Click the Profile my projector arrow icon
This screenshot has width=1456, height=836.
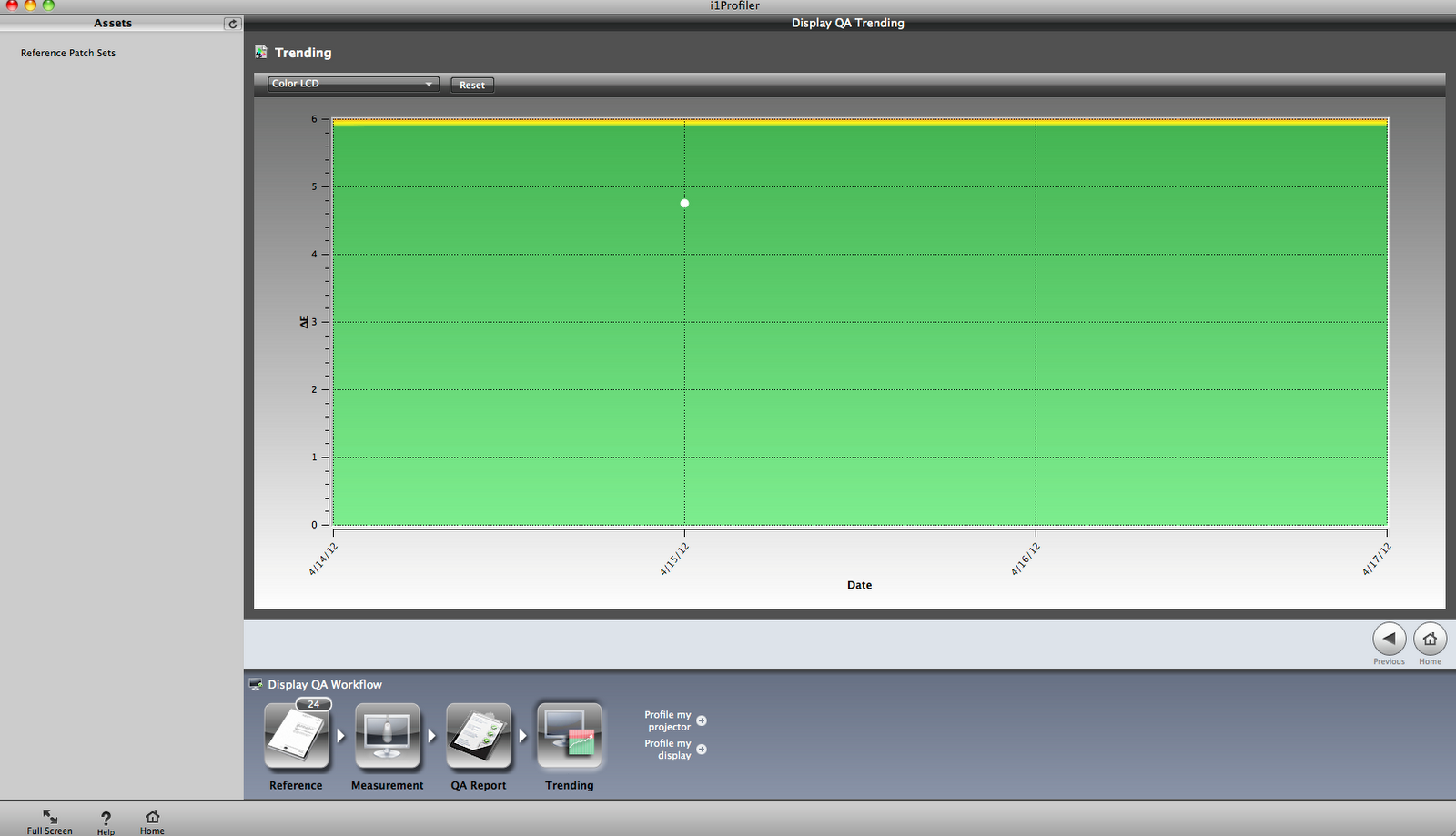(x=702, y=720)
